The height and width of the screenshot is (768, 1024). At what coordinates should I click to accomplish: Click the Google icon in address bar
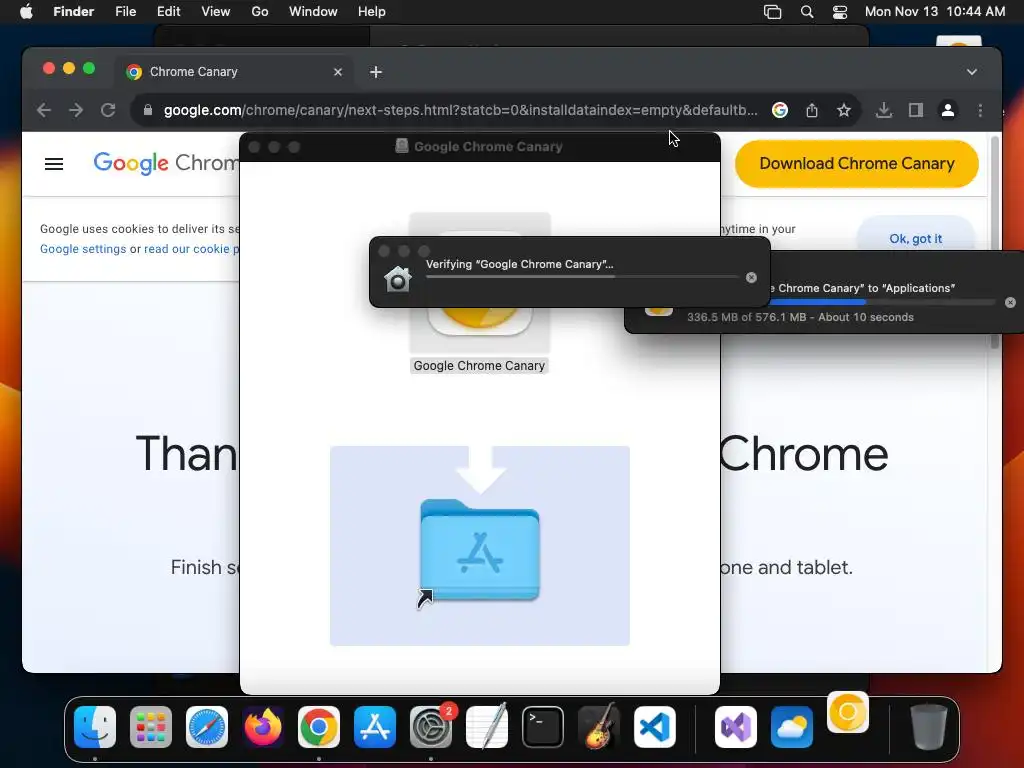(780, 110)
